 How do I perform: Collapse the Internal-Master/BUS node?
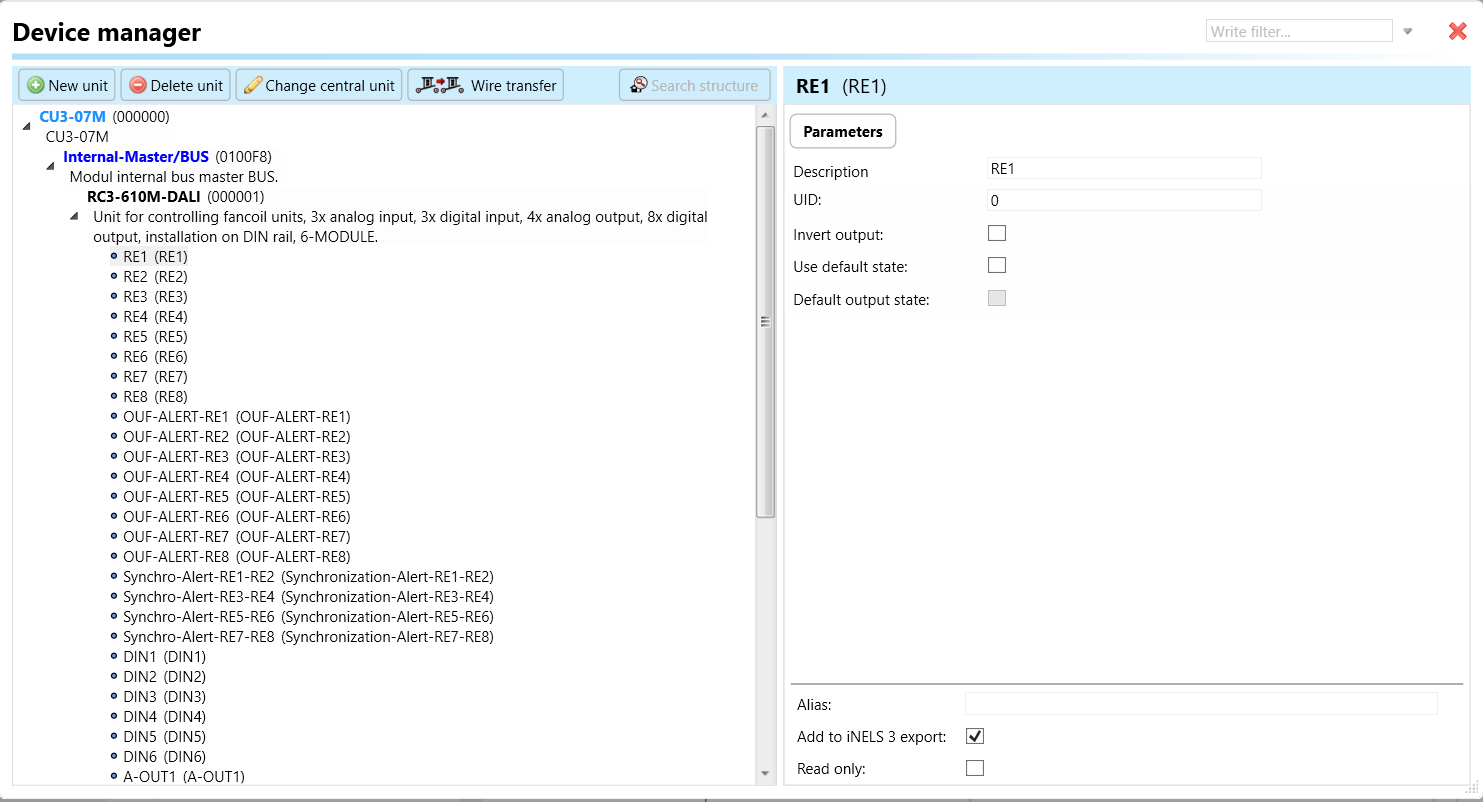[50, 166]
